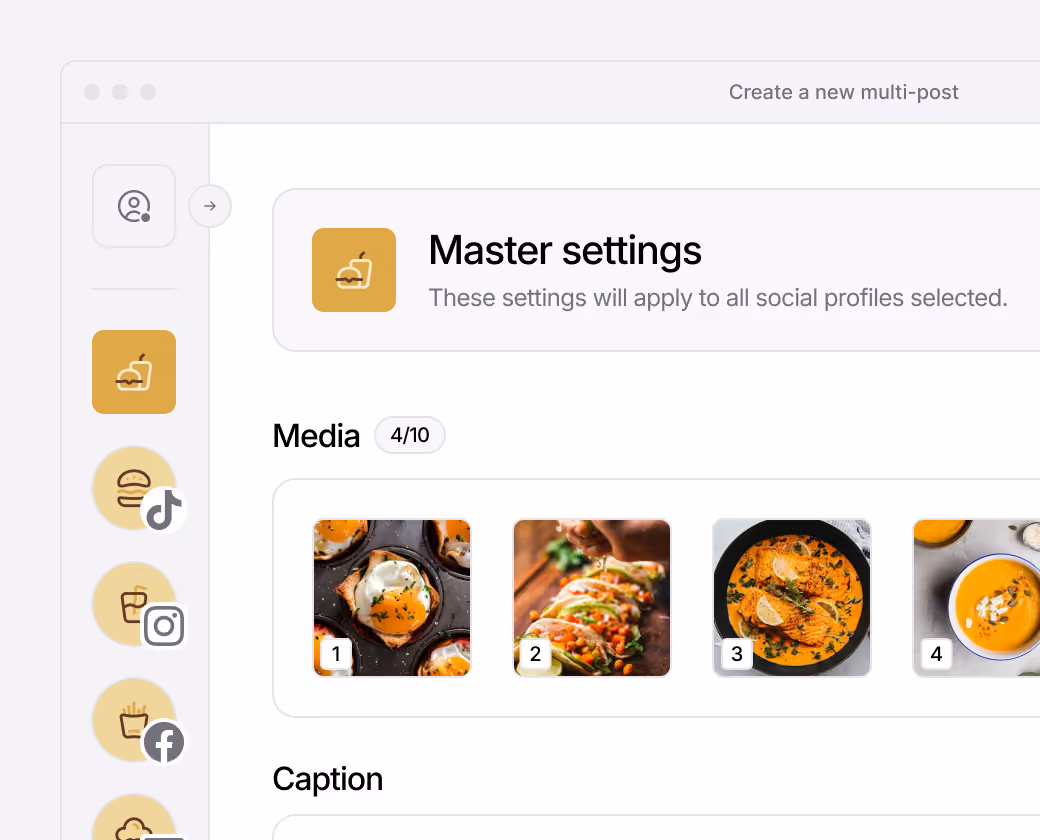Click the 4/10 media count badge

pyautogui.click(x=410, y=435)
